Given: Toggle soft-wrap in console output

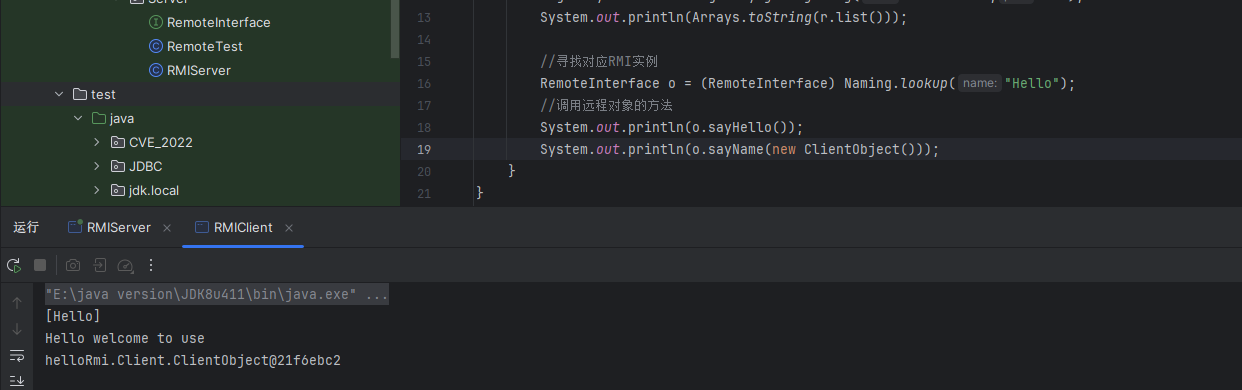Looking at the screenshot, I should (17, 355).
